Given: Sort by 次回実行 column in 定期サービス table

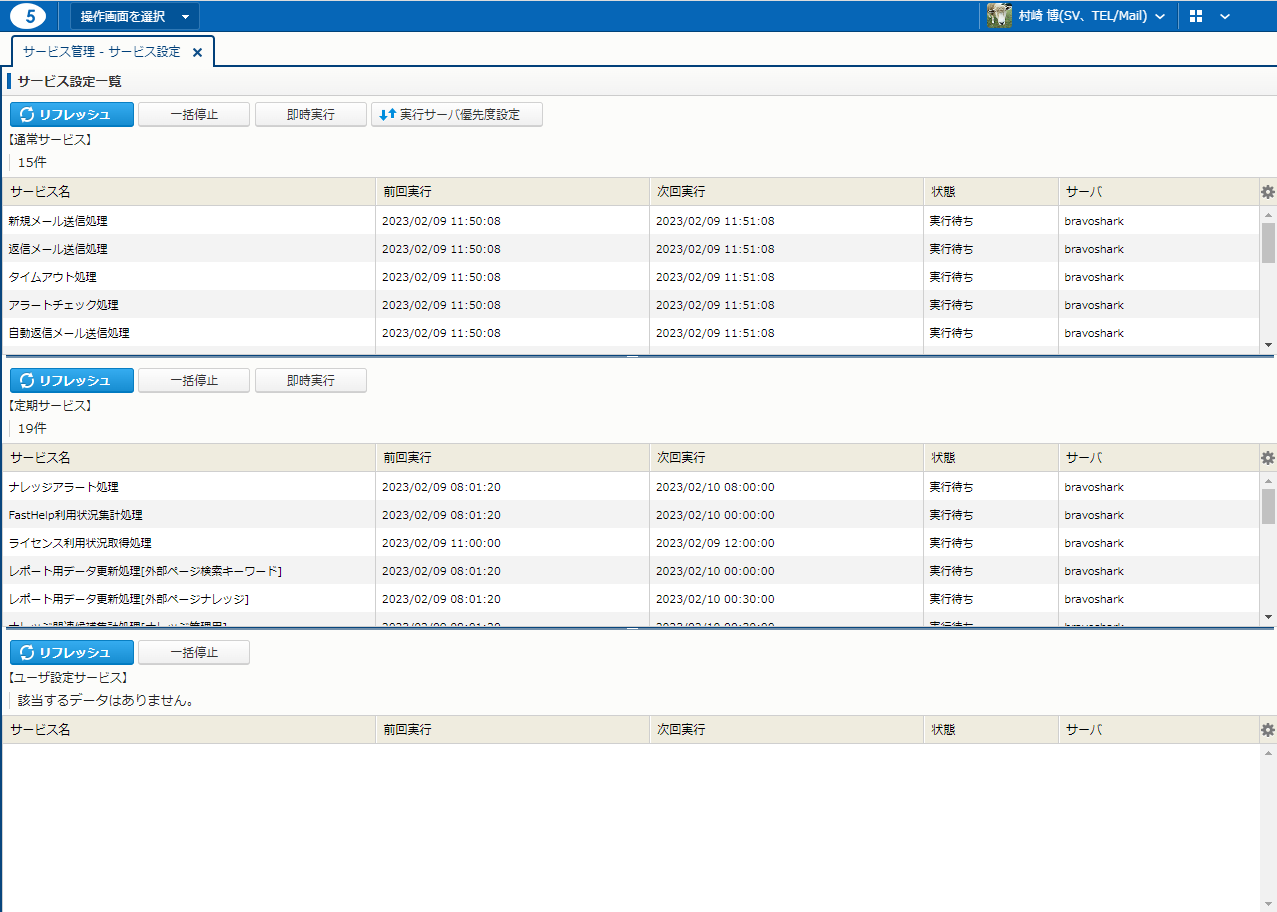Looking at the screenshot, I should coord(681,458).
